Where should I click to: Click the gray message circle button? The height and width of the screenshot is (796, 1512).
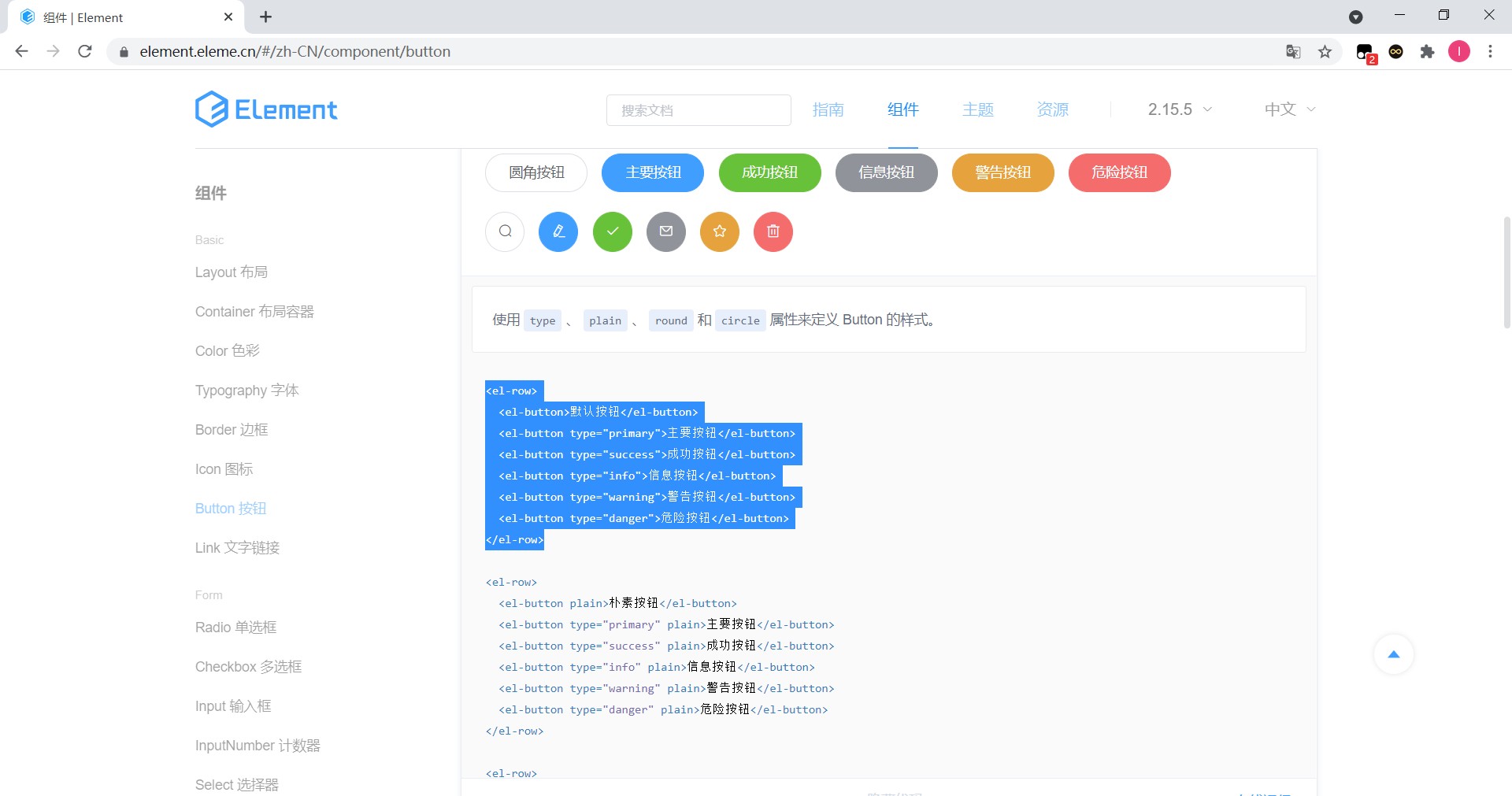click(x=666, y=231)
